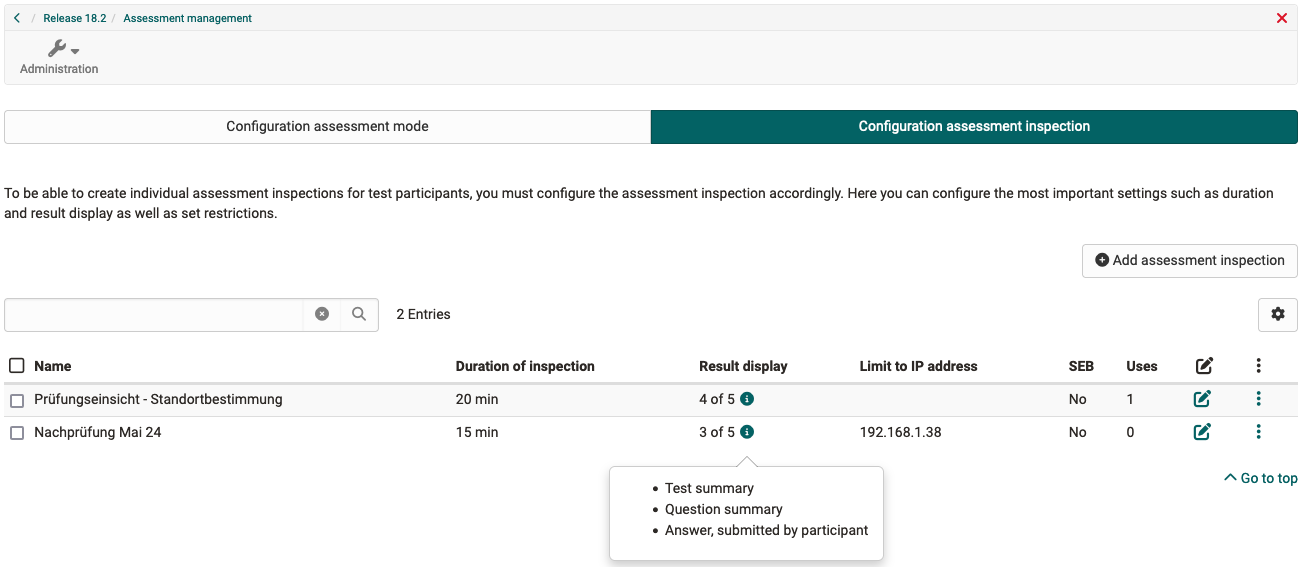Image resolution: width=1306 pixels, height=567 pixels.
Task: Run search with magnifier icon
Action: click(359, 314)
